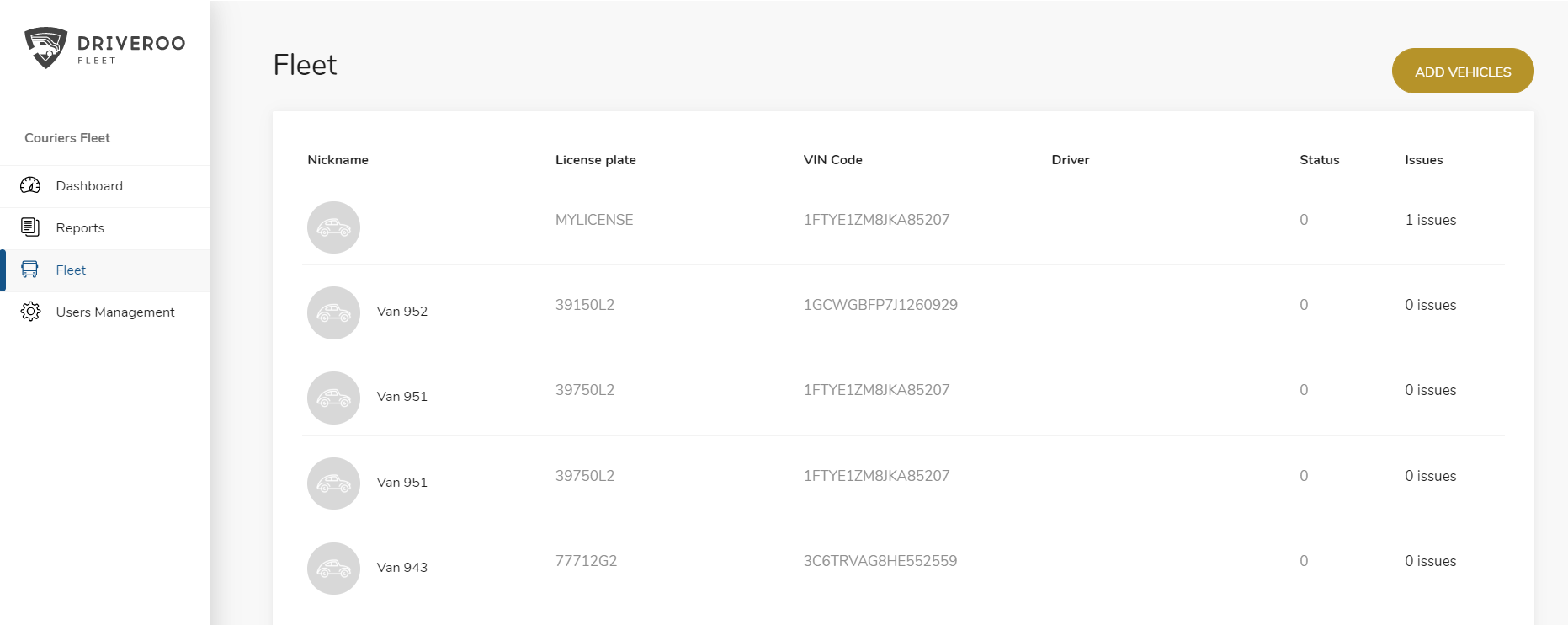
Task: Click VIN code 1GCWGBFP7J1260929
Action: coord(880,305)
